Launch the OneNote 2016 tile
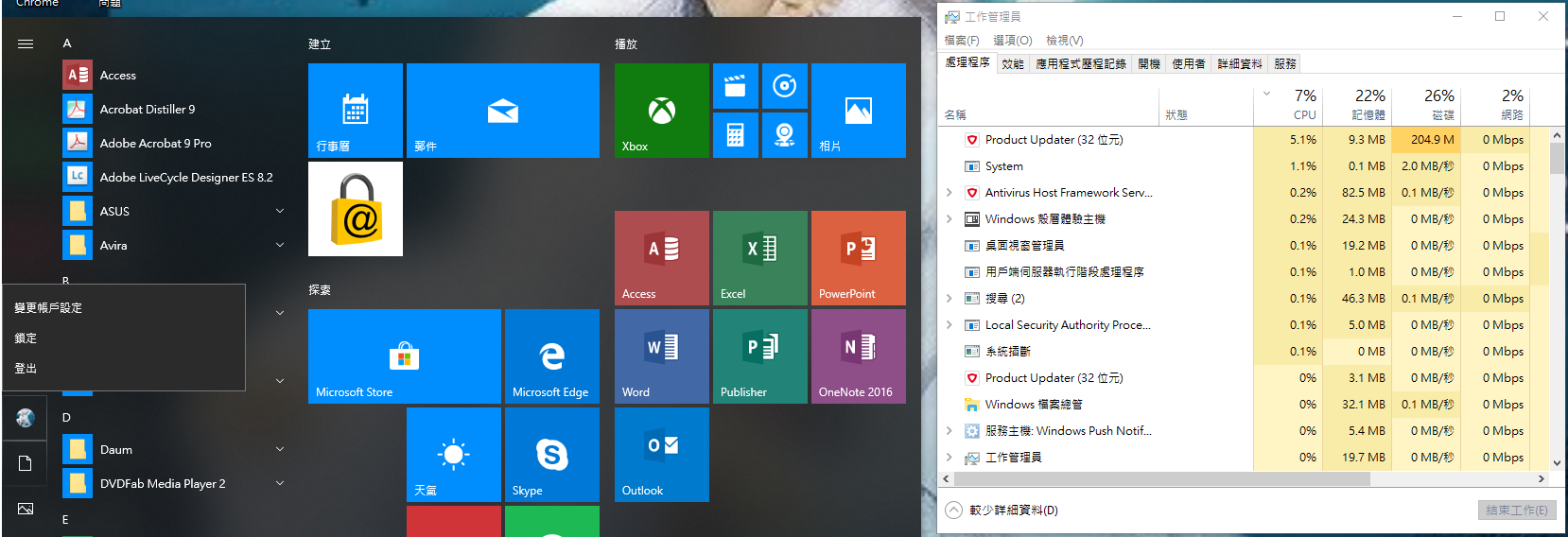The image size is (1568, 537). (x=859, y=356)
